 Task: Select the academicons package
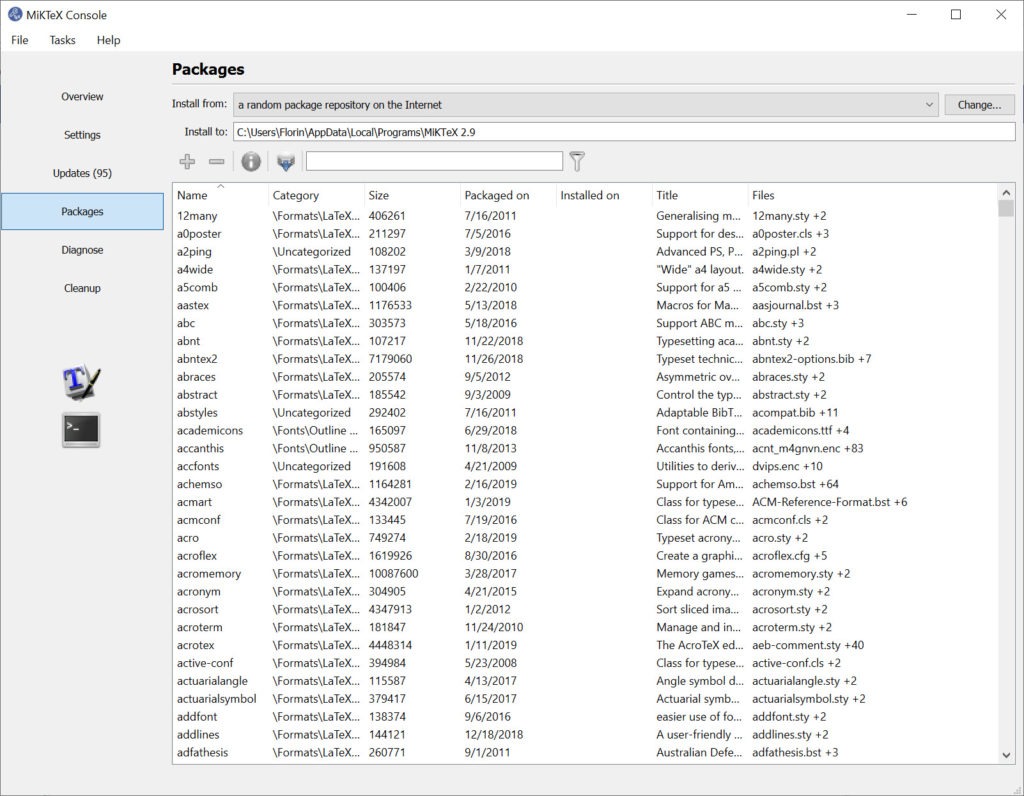(x=210, y=430)
